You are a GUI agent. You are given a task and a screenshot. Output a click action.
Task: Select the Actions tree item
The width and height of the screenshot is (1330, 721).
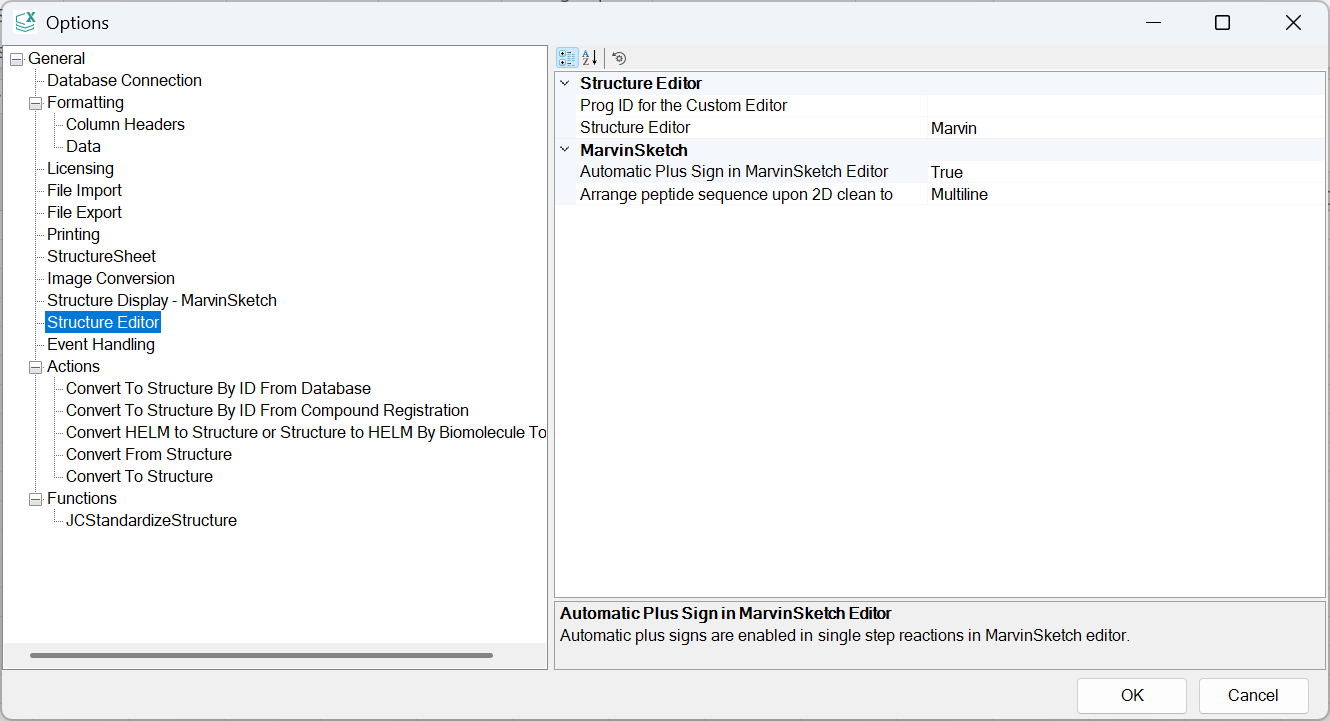73,367
